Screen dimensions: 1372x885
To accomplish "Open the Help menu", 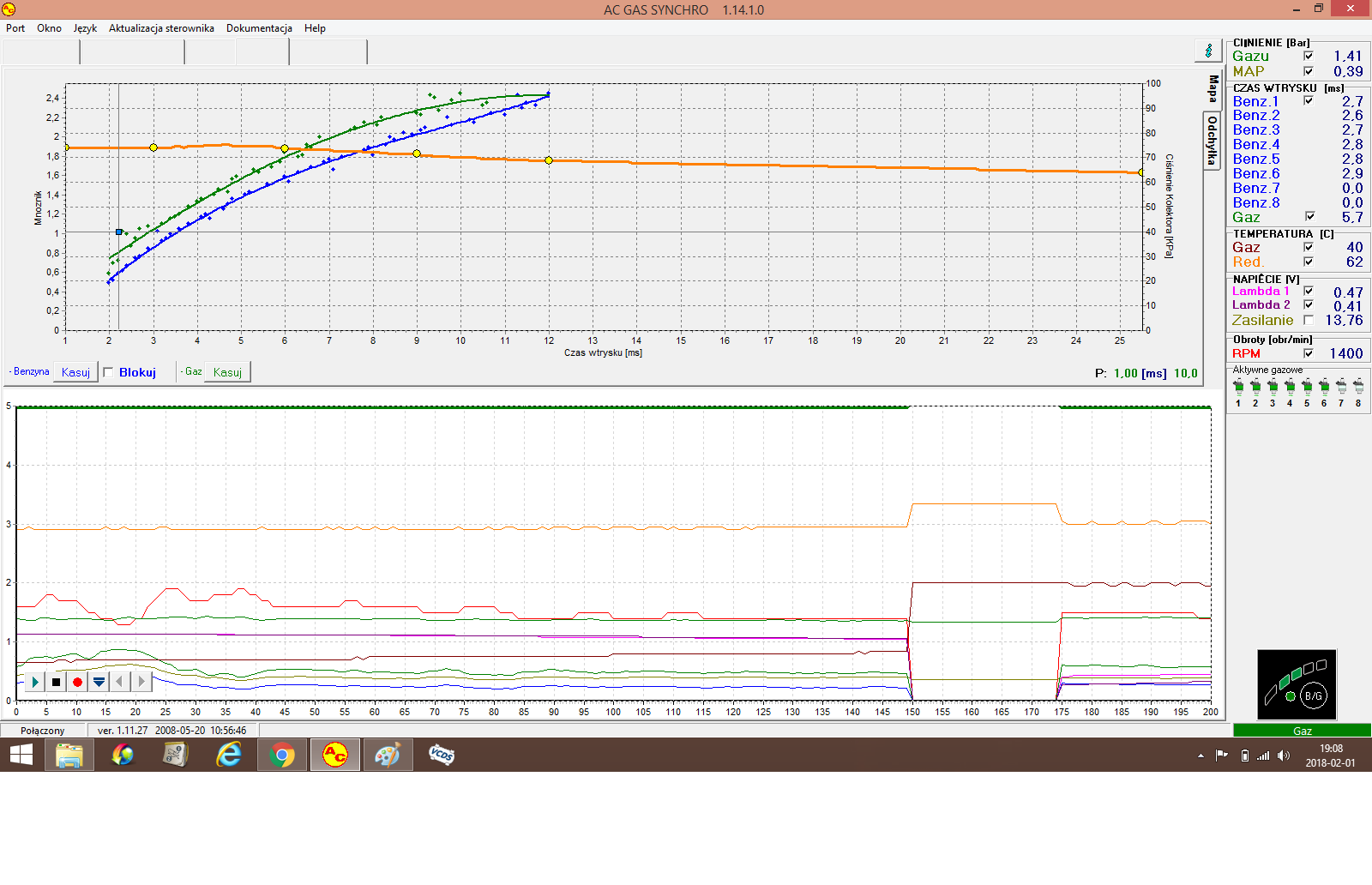I will click(315, 28).
